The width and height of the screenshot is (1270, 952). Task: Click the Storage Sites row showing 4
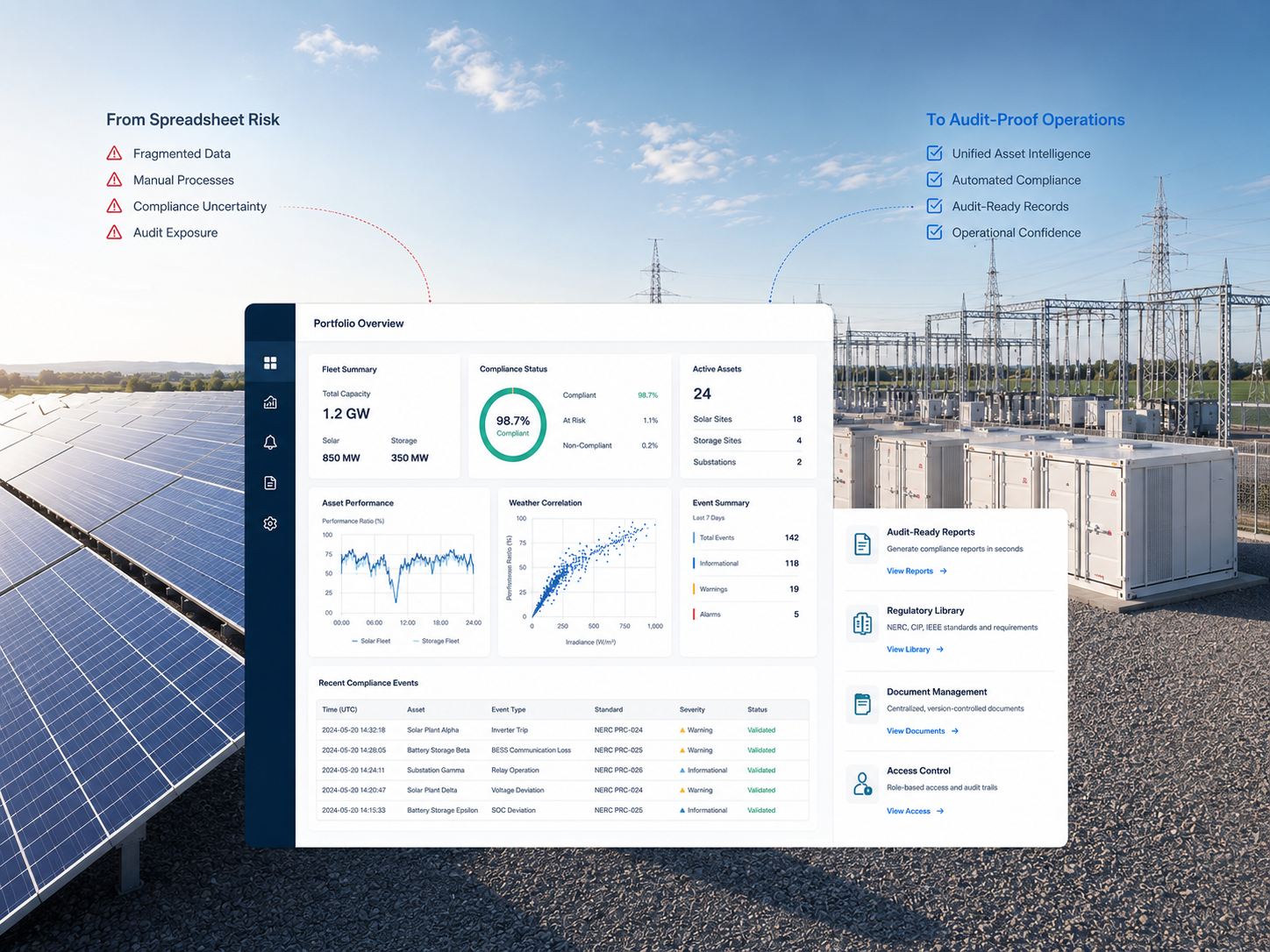pos(747,441)
